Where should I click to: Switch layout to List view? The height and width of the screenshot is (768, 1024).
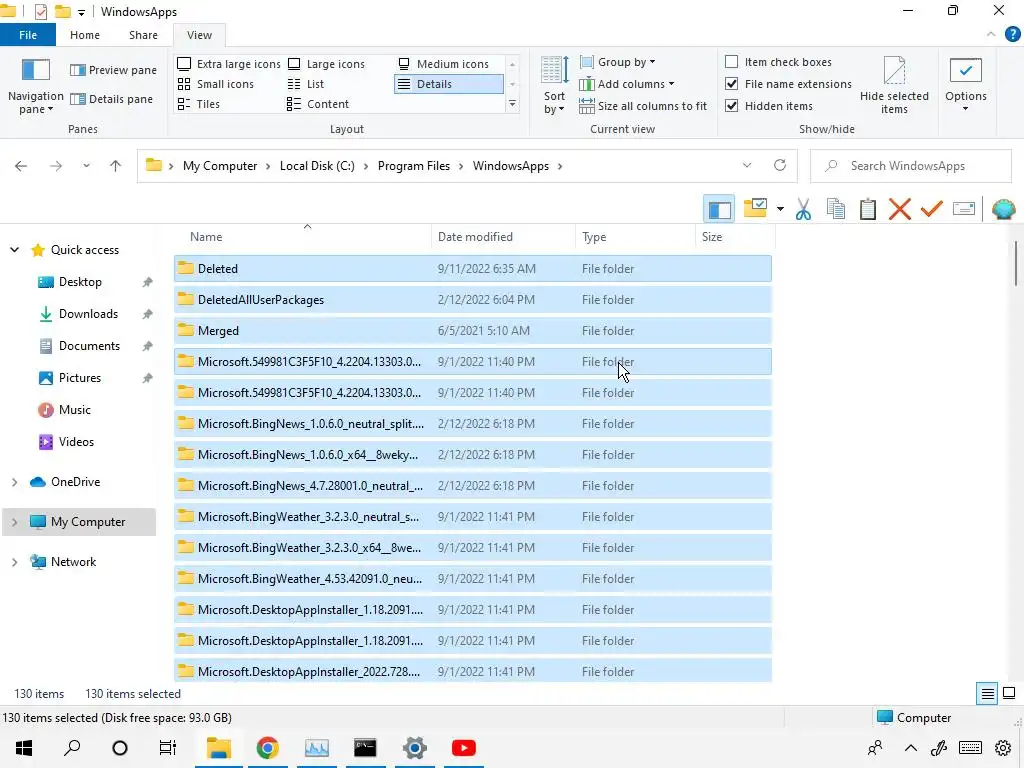pos(306,84)
